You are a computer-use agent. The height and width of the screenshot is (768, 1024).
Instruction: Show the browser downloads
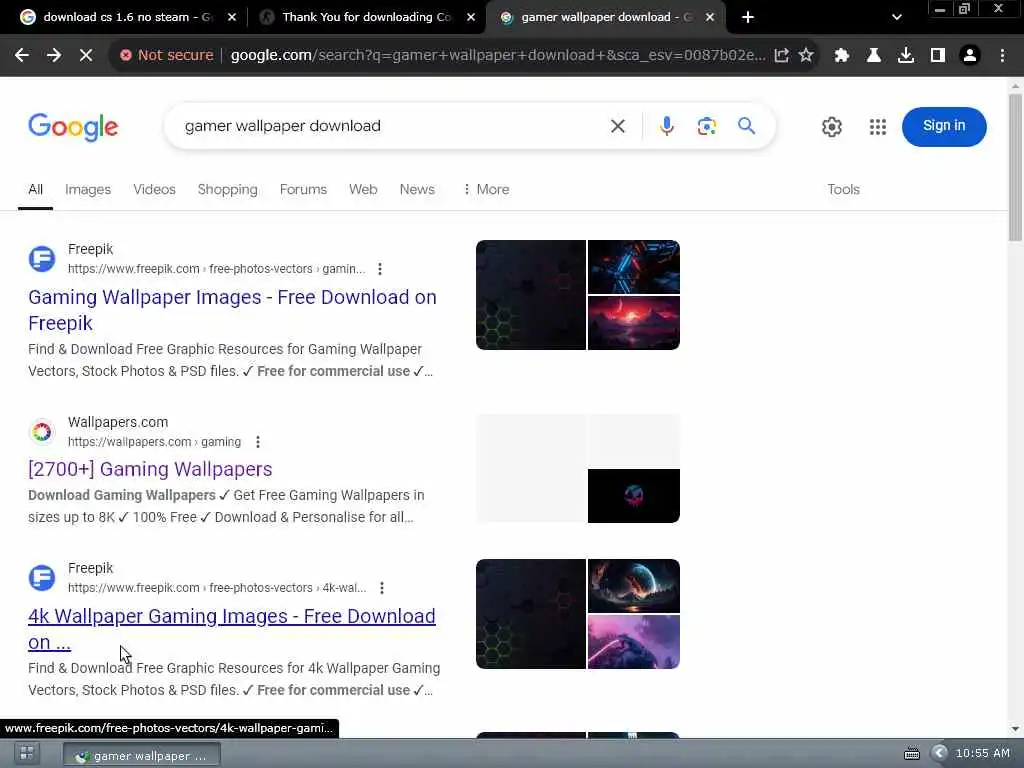pos(906,56)
